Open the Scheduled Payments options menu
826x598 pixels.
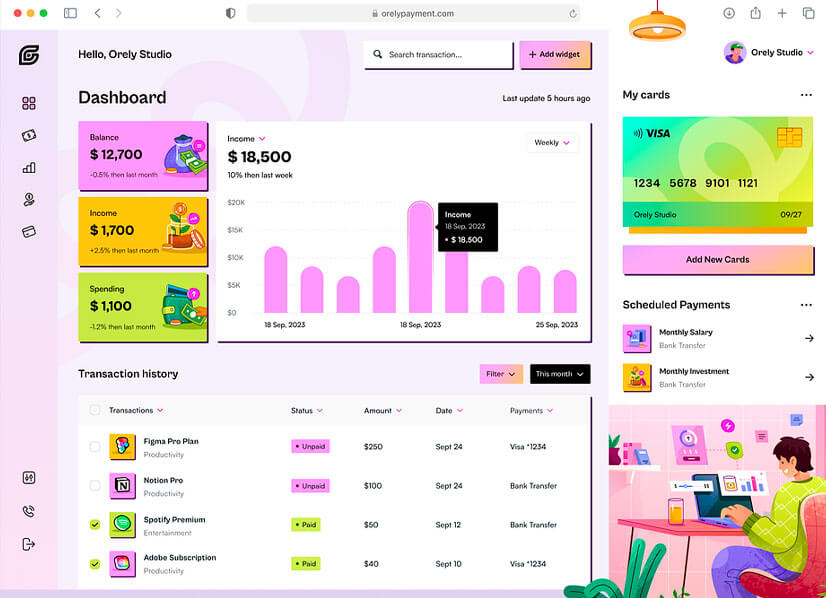pos(806,304)
